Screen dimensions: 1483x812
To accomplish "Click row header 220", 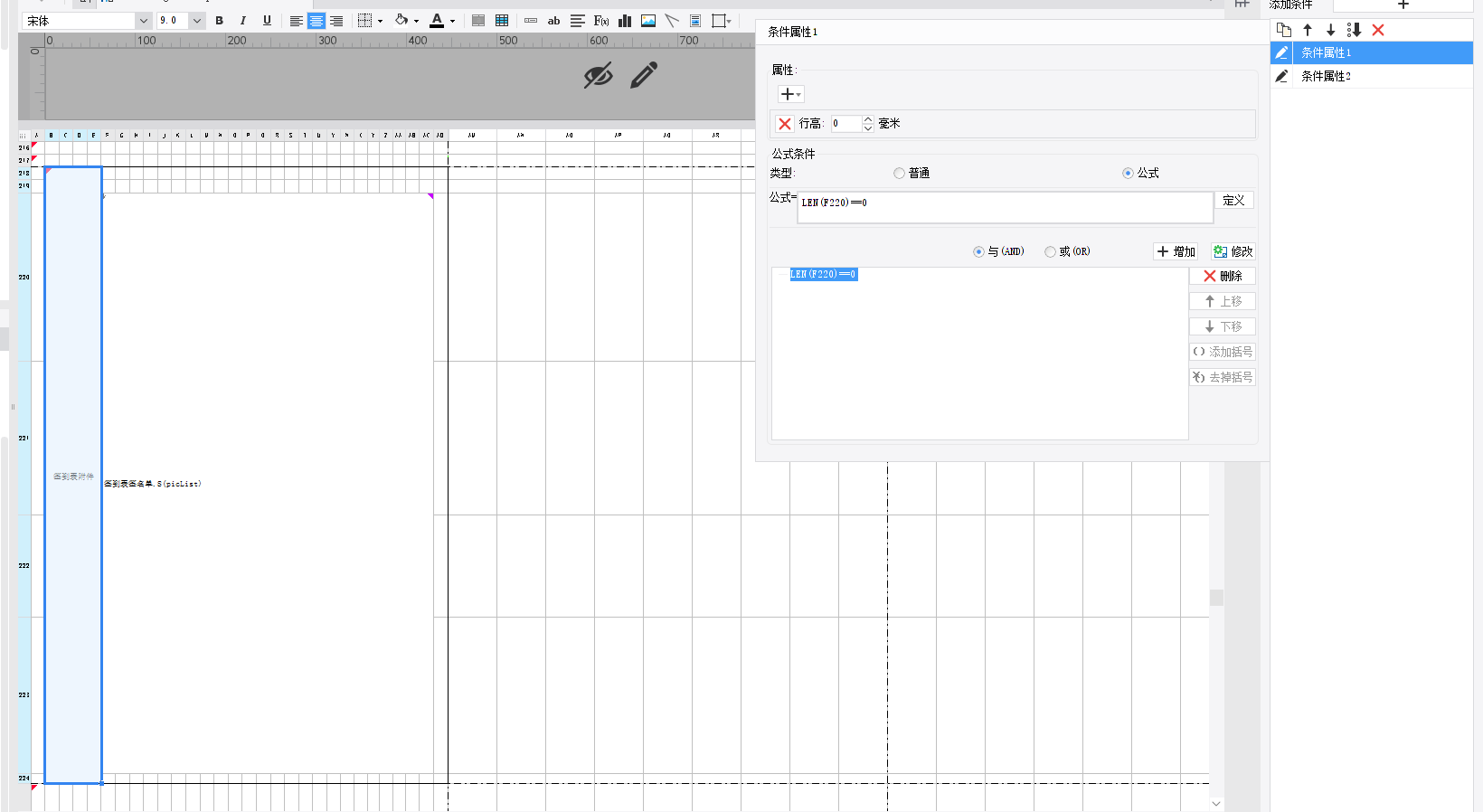I will pos(24,278).
